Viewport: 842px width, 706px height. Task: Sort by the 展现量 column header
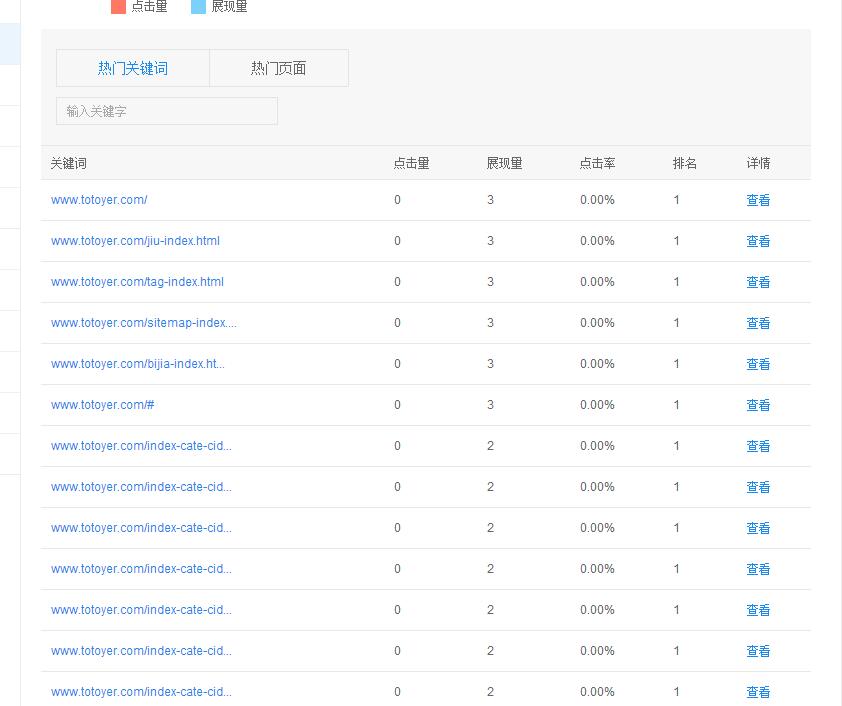coord(504,163)
